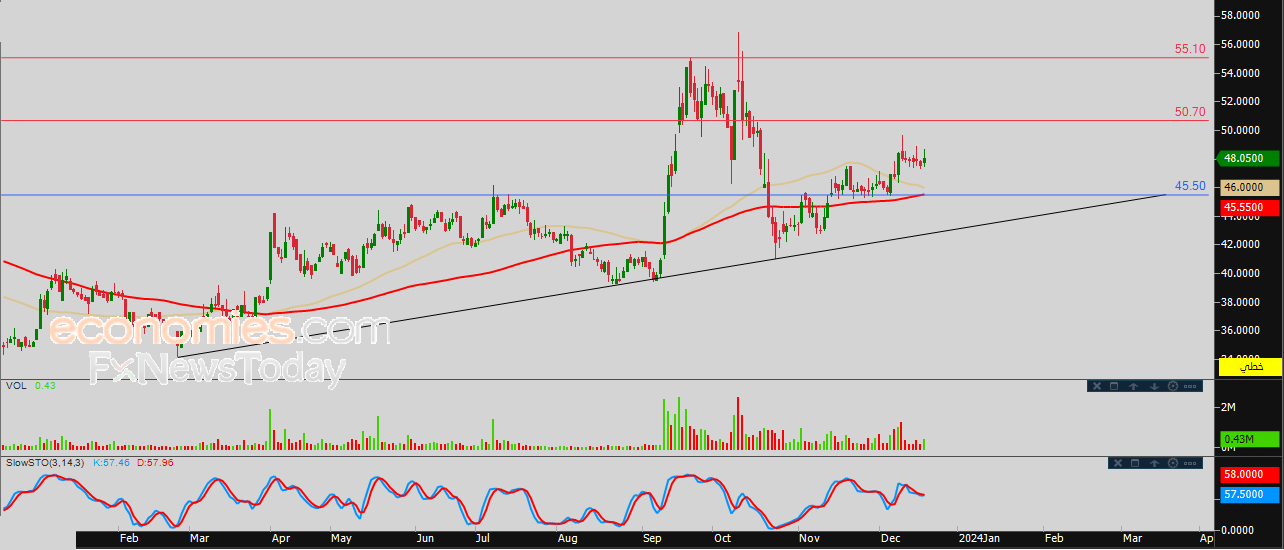1284x550 pixels.
Task: Click the Jun label on time axis
Action: click(x=425, y=539)
